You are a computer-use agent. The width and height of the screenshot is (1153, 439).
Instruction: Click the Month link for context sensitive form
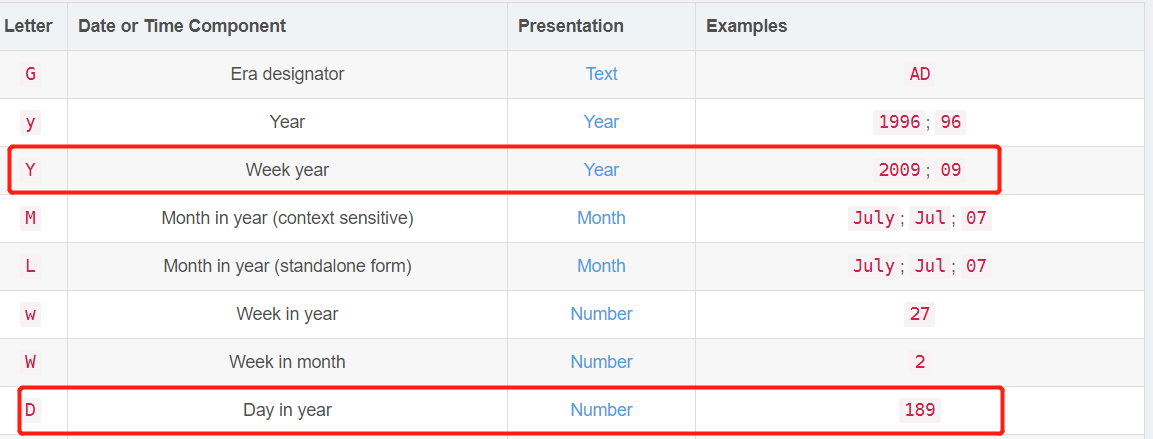point(601,218)
